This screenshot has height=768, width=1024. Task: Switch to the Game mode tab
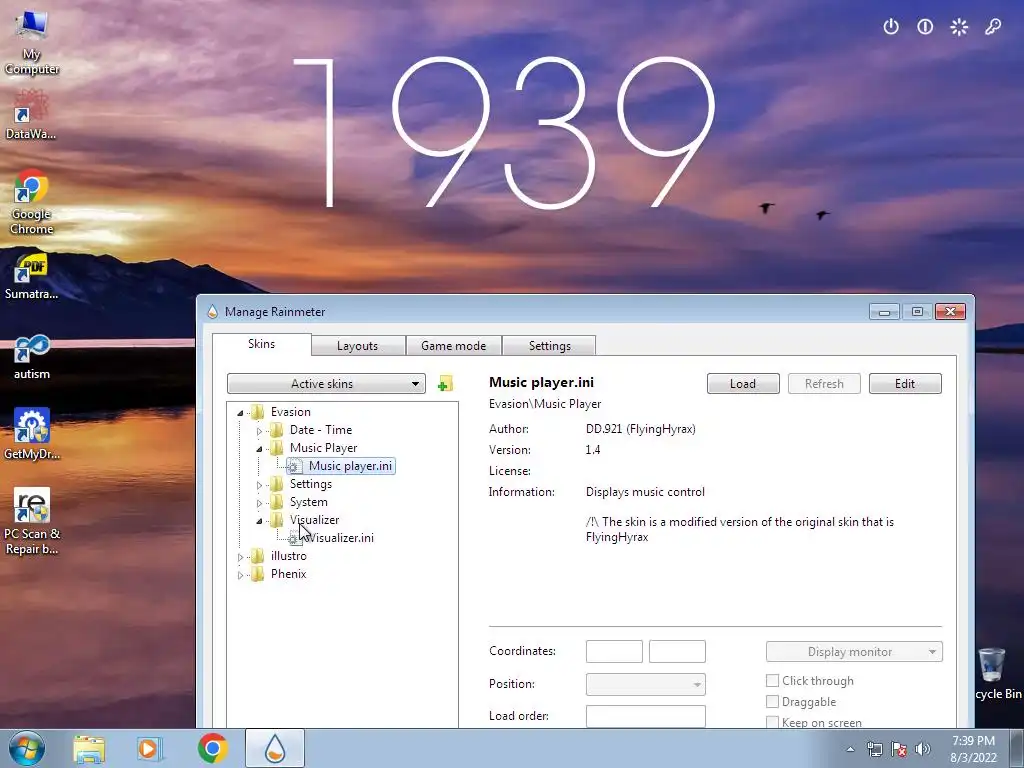454,345
